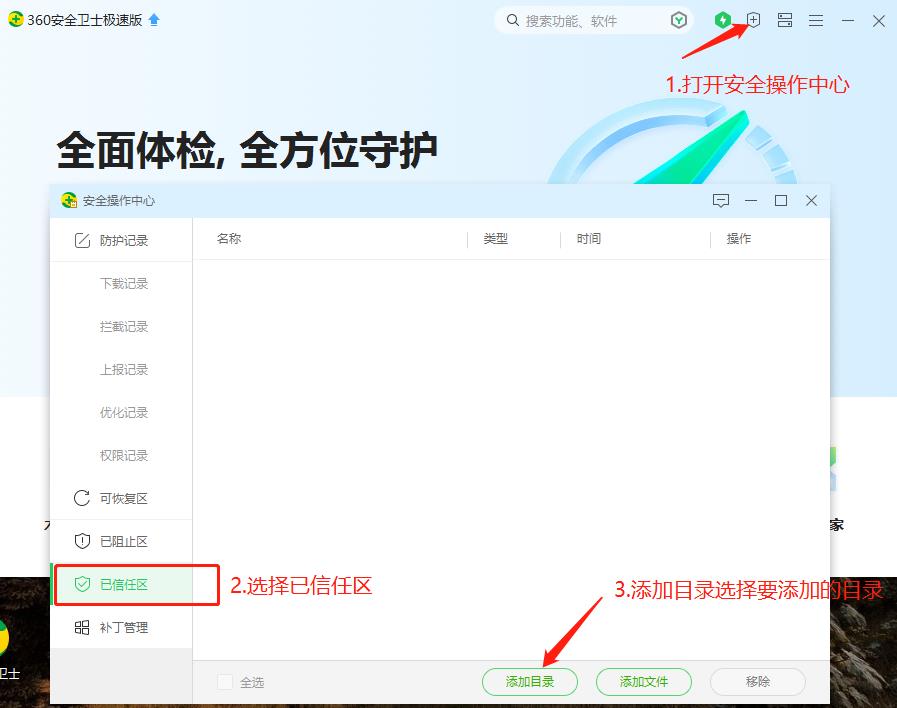Image resolution: width=897 pixels, height=708 pixels.
Task: Click the 移除 button
Action: tap(757, 681)
